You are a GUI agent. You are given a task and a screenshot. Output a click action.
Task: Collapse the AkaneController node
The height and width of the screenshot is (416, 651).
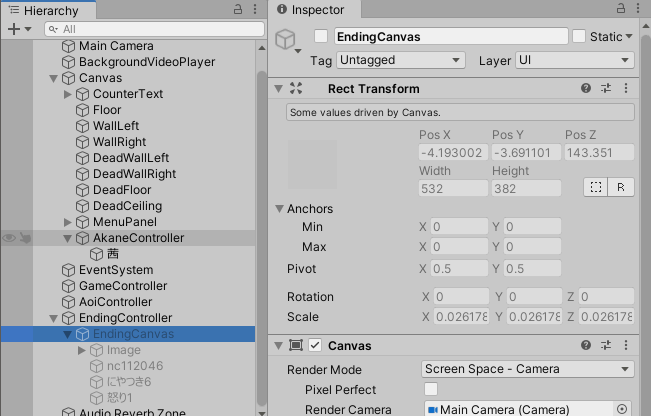(x=67, y=238)
